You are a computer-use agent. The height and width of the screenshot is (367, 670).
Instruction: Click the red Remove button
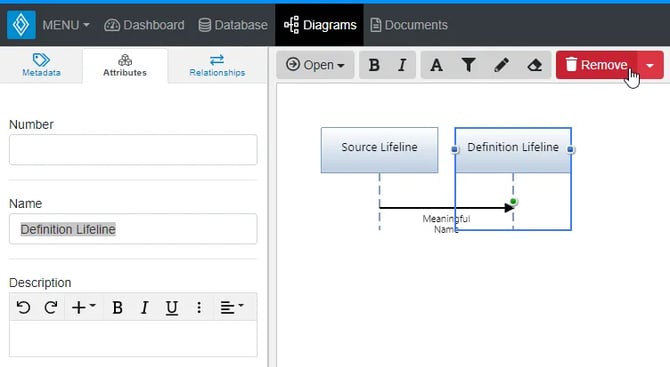597,65
